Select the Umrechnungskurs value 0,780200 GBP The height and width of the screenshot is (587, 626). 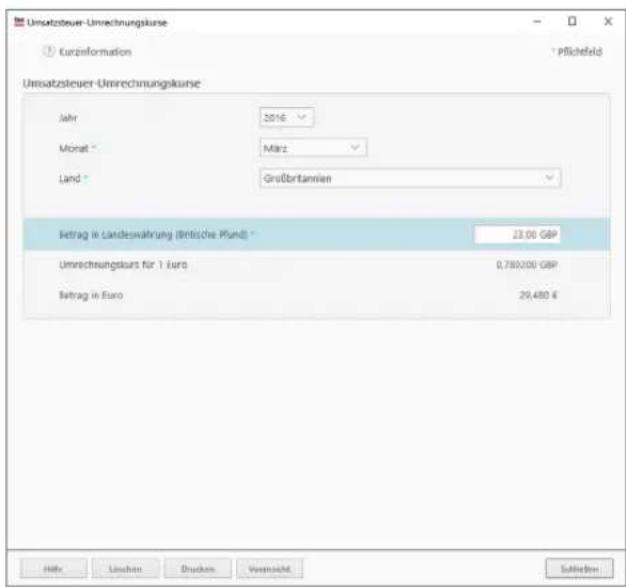pyautogui.click(x=527, y=265)
